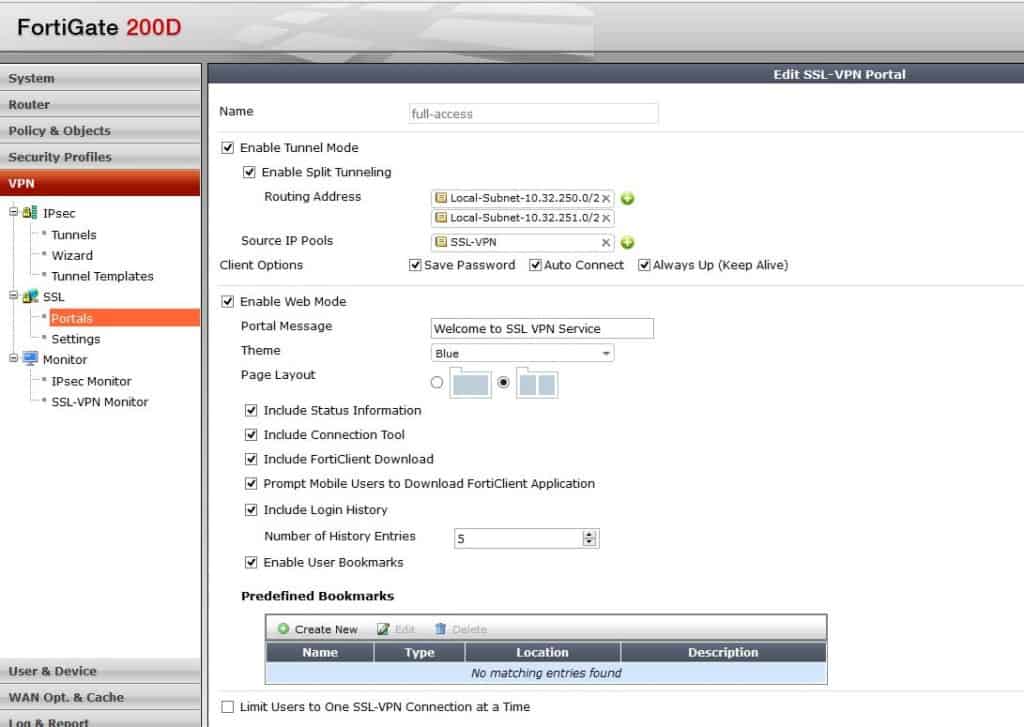Viewport: 1024px width, 727px height.
Task: Click the Delete bookmark trash icon
Action: [x=440, y=628]
